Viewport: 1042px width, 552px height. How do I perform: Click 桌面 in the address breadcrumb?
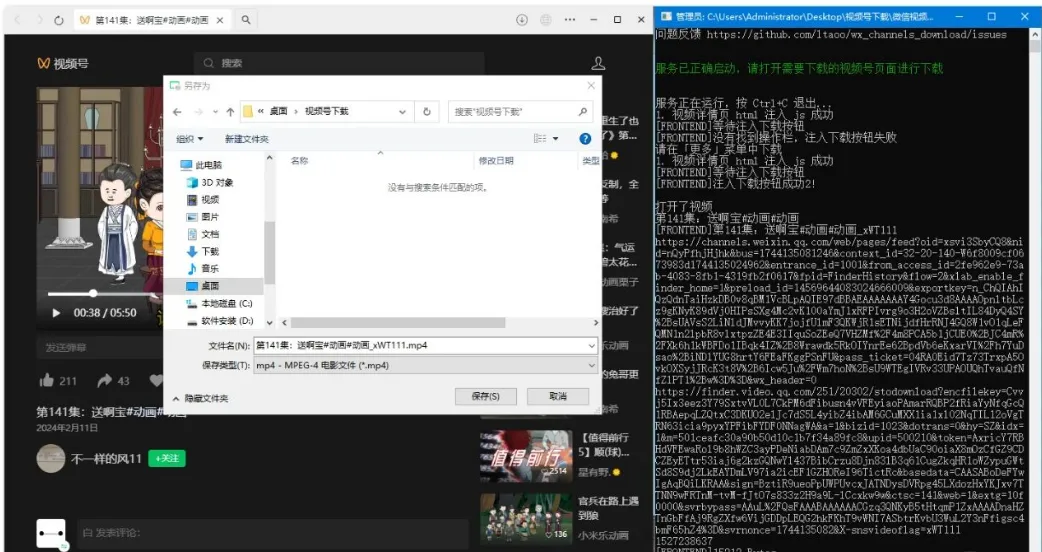point(278,112)
